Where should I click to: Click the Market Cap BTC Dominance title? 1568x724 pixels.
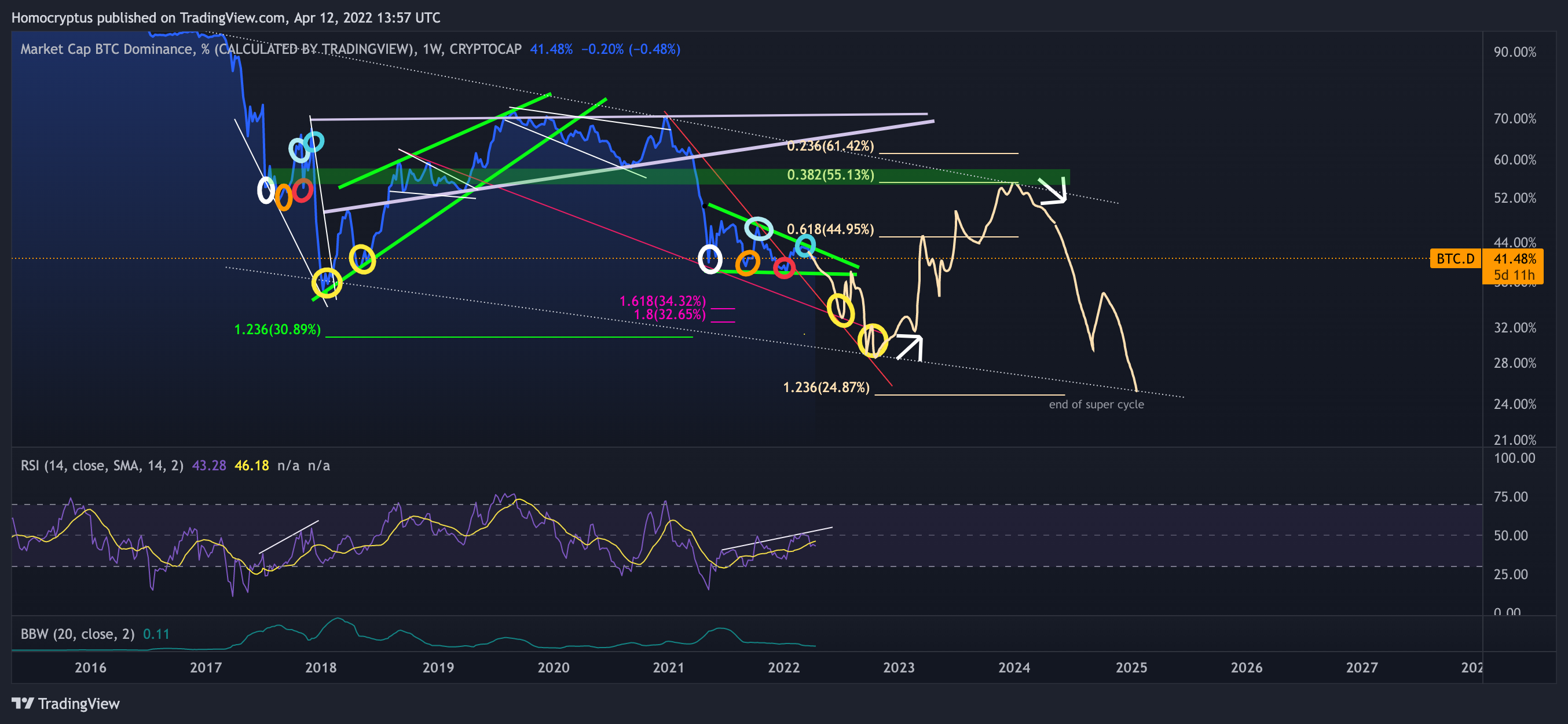click(x=271, y=49)
